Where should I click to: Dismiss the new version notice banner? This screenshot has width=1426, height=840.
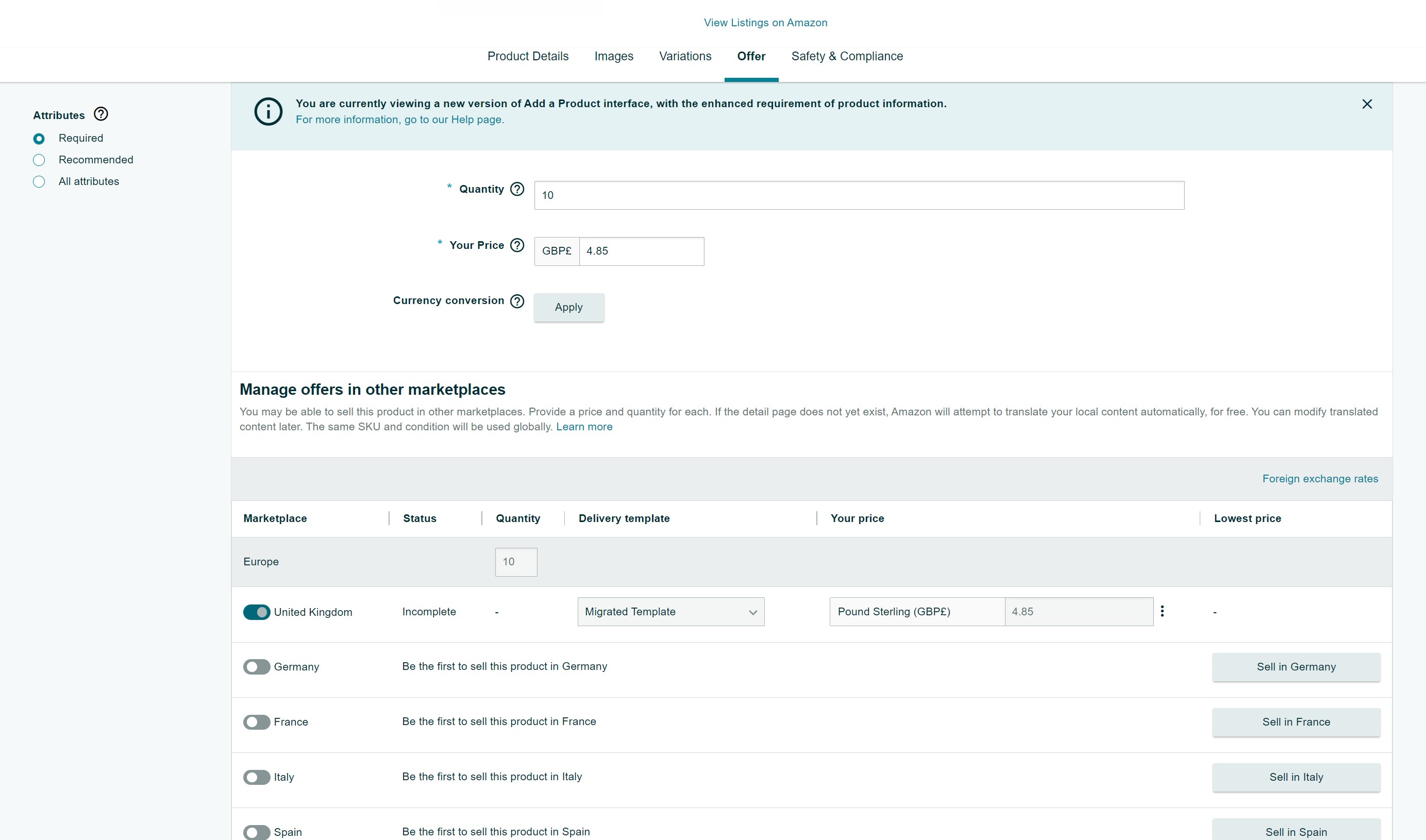1367,104
